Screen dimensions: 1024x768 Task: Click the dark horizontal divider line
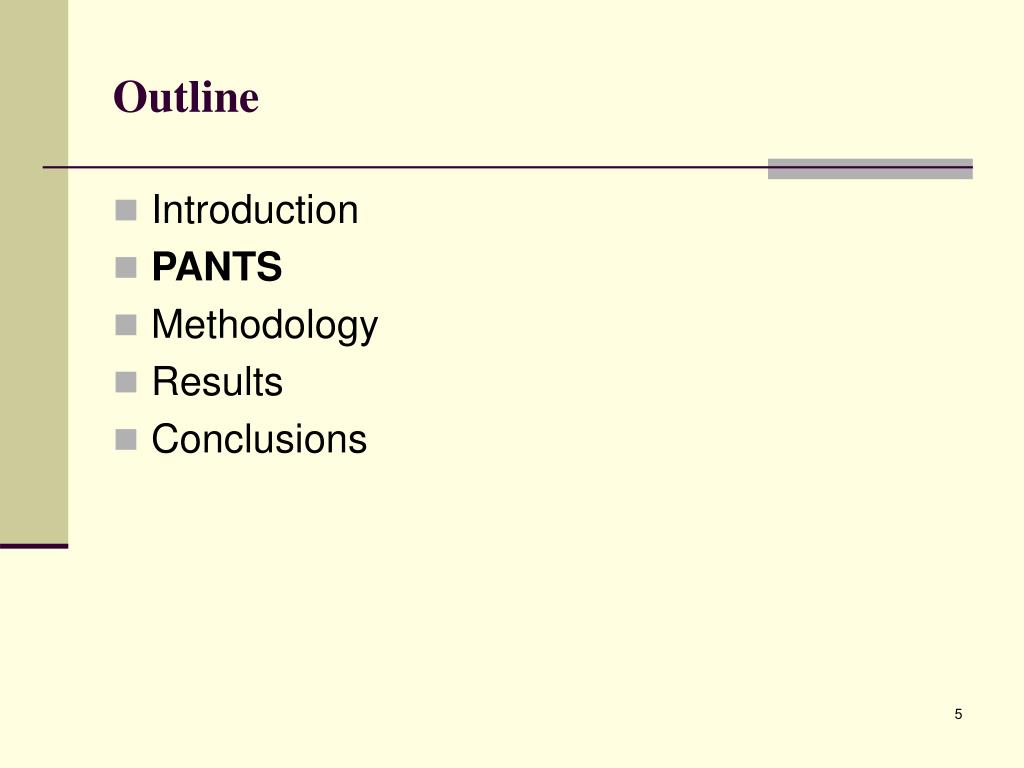tap(405, 167)
